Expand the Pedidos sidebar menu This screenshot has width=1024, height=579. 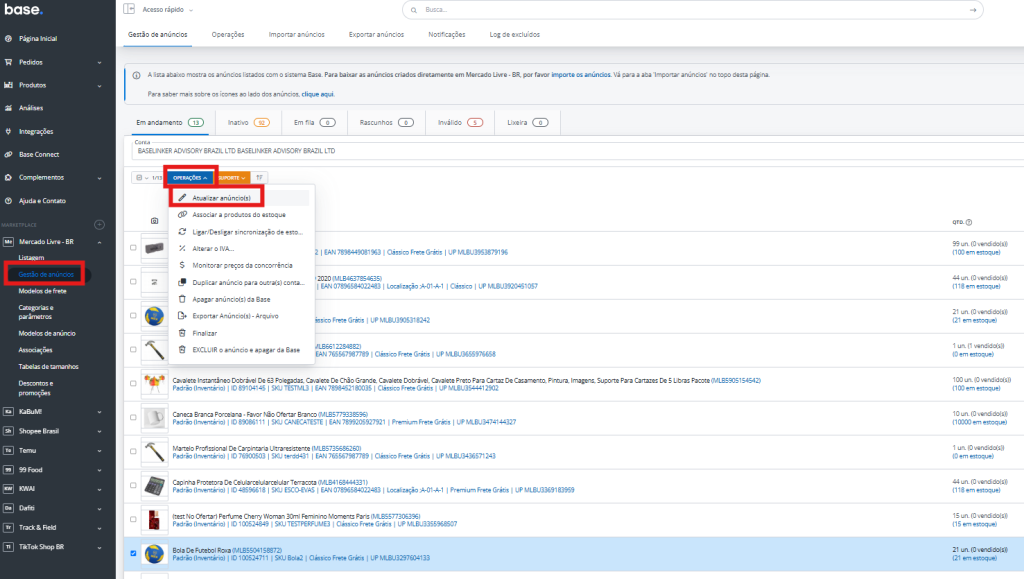(100, 63)
